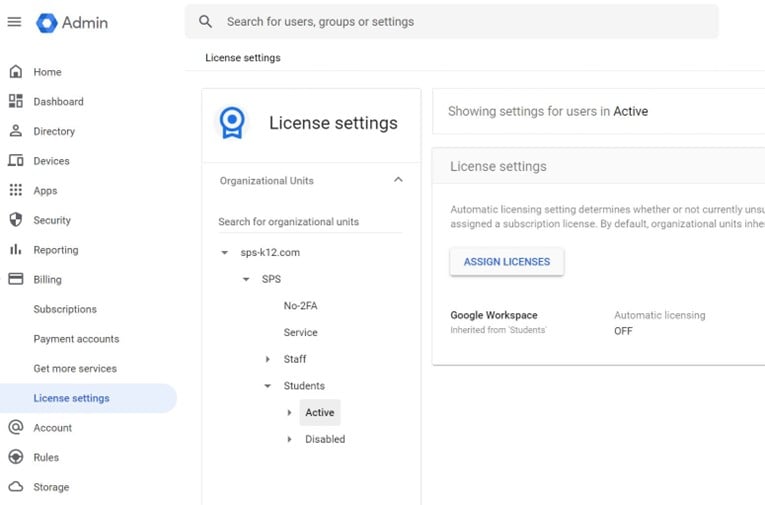Collapse the SPS organizational unit arrow
765x505 pixels.
click(x=246, y=280)
